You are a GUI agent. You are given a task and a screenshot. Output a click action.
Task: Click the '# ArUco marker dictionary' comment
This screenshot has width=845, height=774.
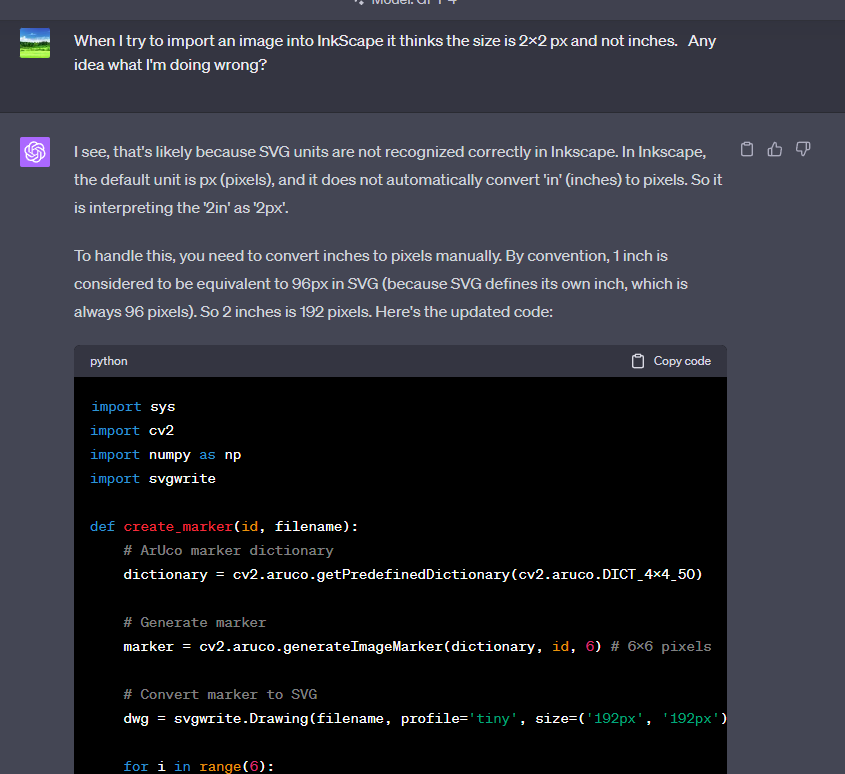228,551
